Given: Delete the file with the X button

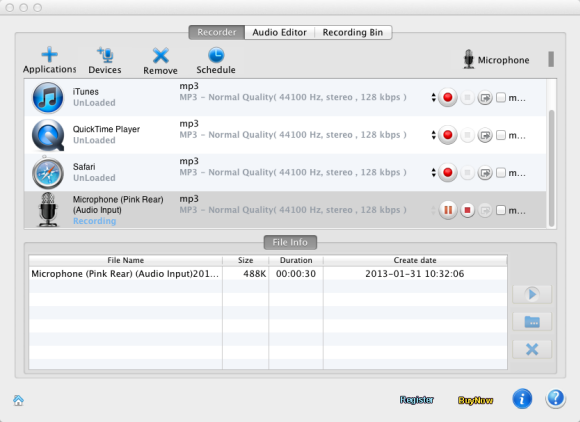Looking at the screenshot, I should 532,349.
